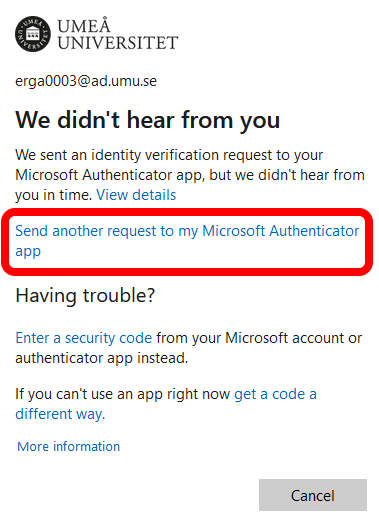Open the View details link

(x=136, y=194)
